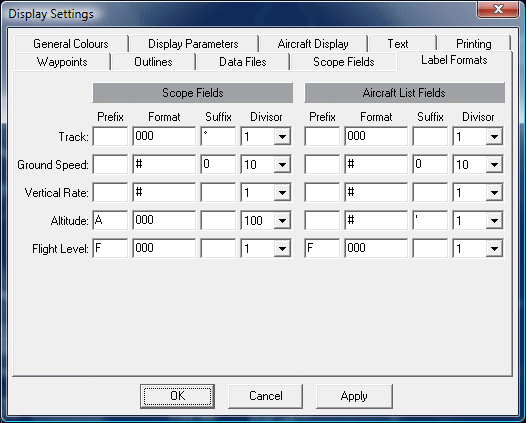527x423 pixels.
Task: Apply the label format changes
Action: point(354,396)
